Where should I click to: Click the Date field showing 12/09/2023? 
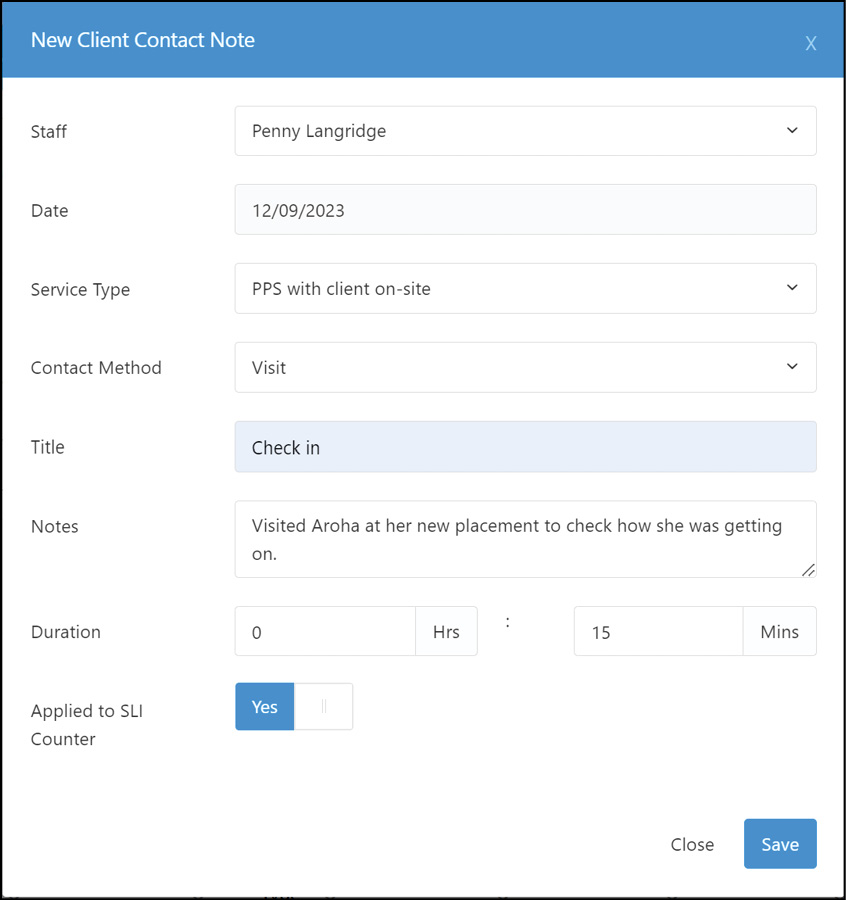525,210
